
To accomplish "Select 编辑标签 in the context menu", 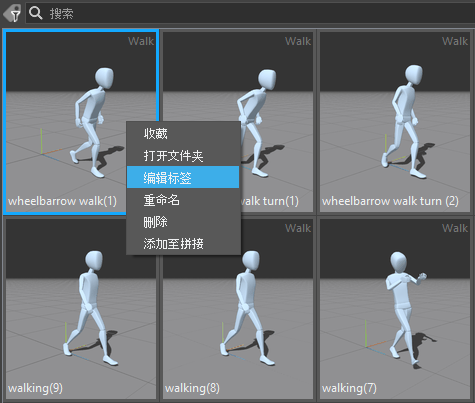I will (183, 177).
